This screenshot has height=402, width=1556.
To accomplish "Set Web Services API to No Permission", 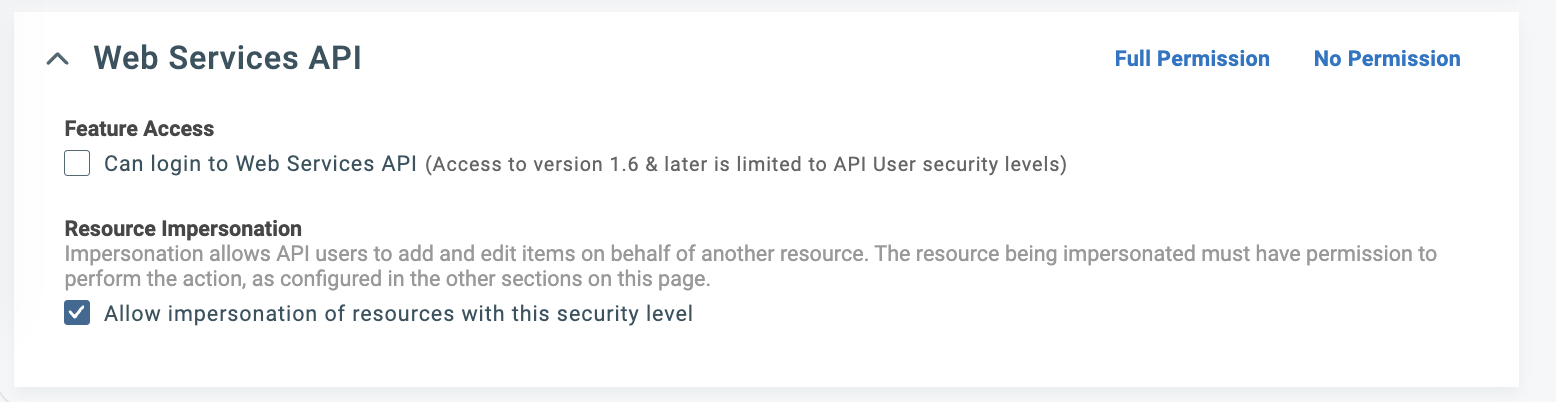I will 1387,59.
